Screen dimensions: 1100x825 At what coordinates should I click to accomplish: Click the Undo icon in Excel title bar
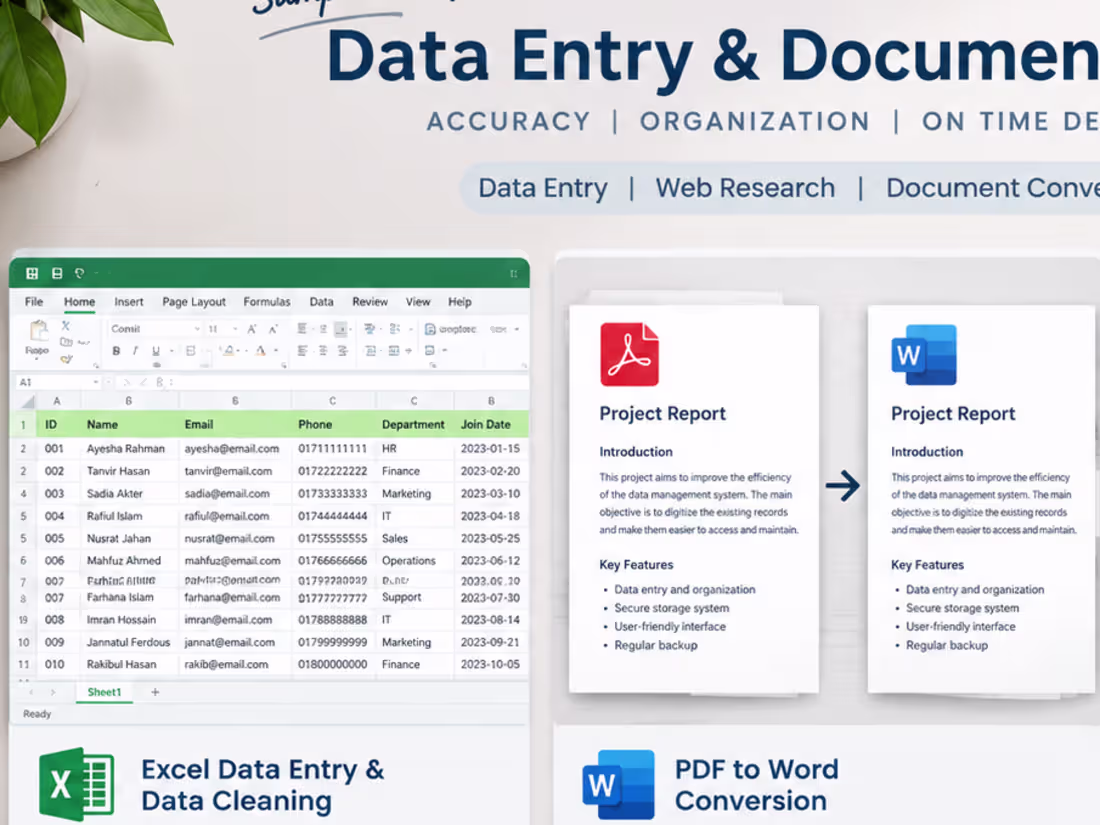[79, 273]
